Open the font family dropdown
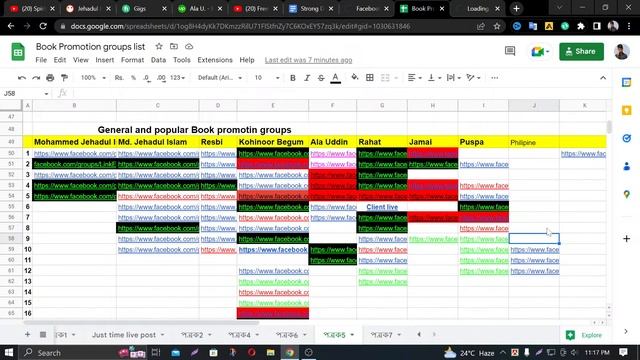The height and width of the screenshot is (360, 640). [x=220, y=78]
